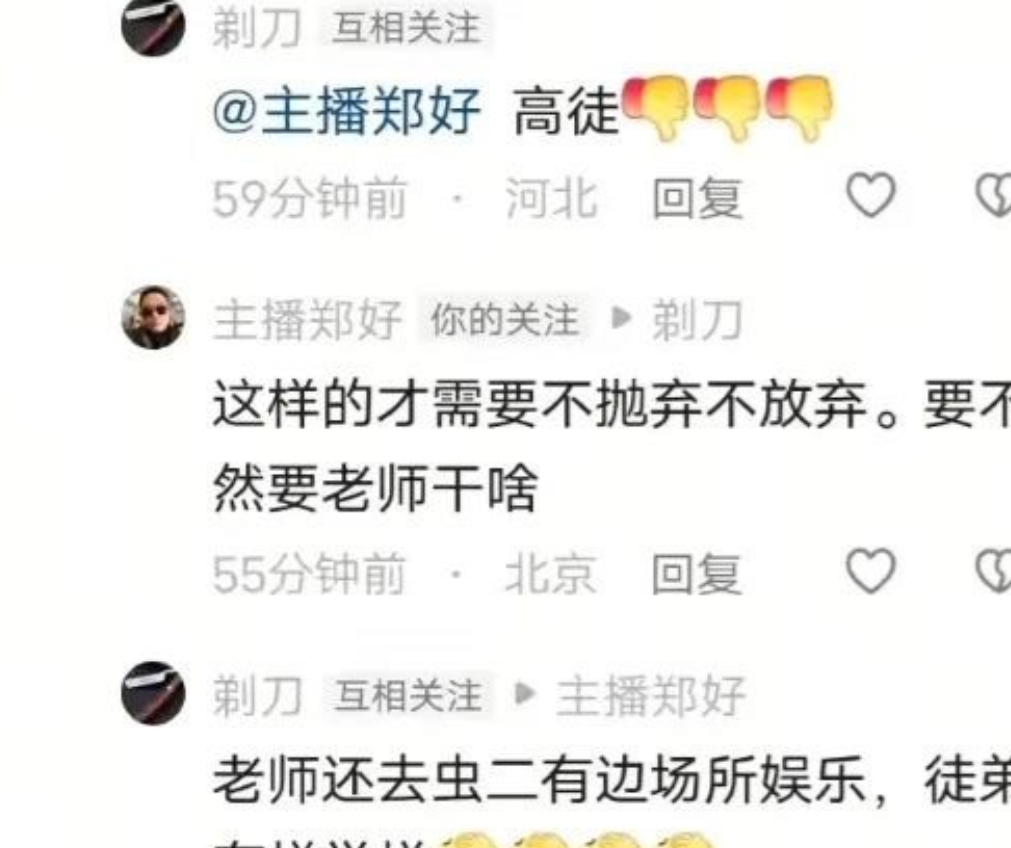Like 主播郑好's reply with the heart icon
Screen dimensions: 1011x848
coord(870,571)
